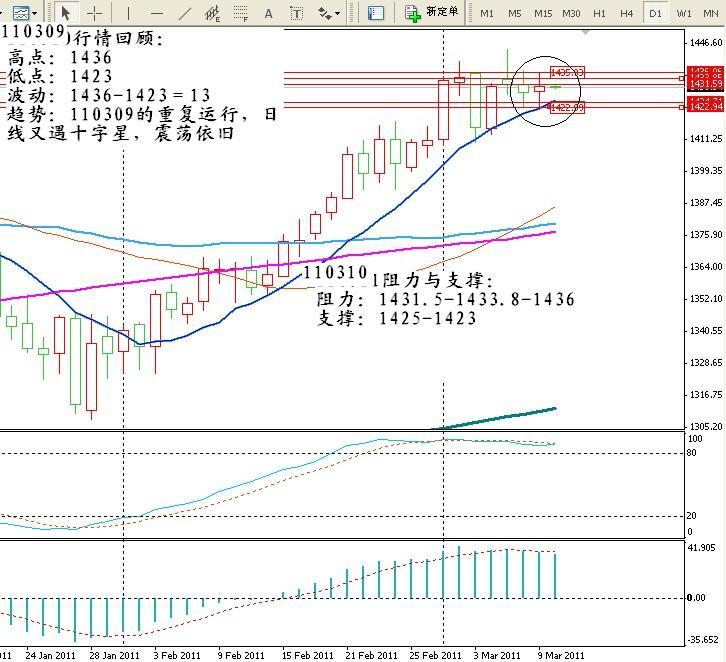
Task: Switch to H1 timeframe
Action: [599, 13]
